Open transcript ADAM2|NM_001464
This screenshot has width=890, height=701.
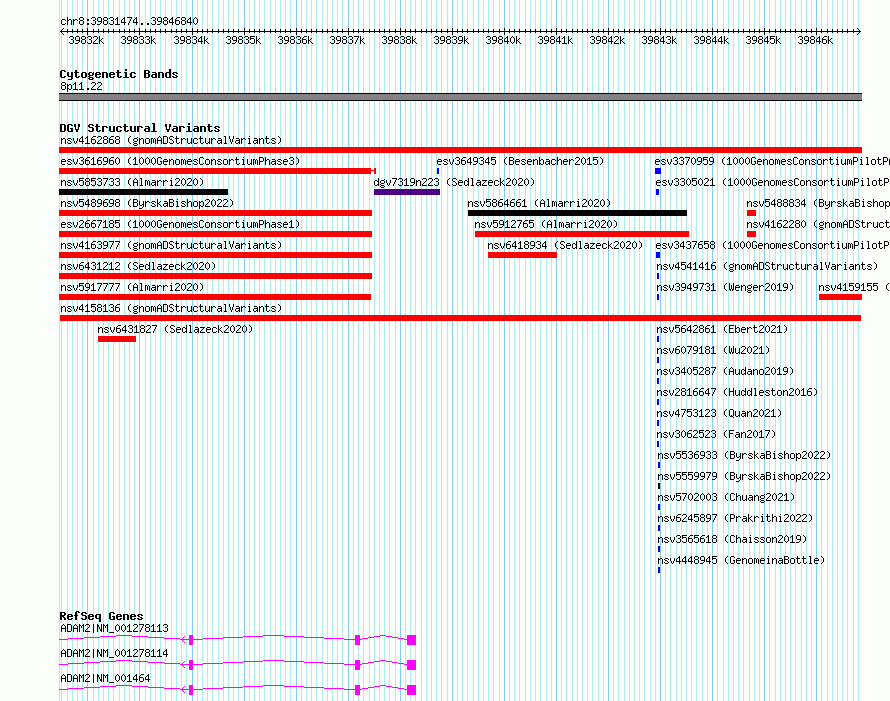[x=105, y=678]
